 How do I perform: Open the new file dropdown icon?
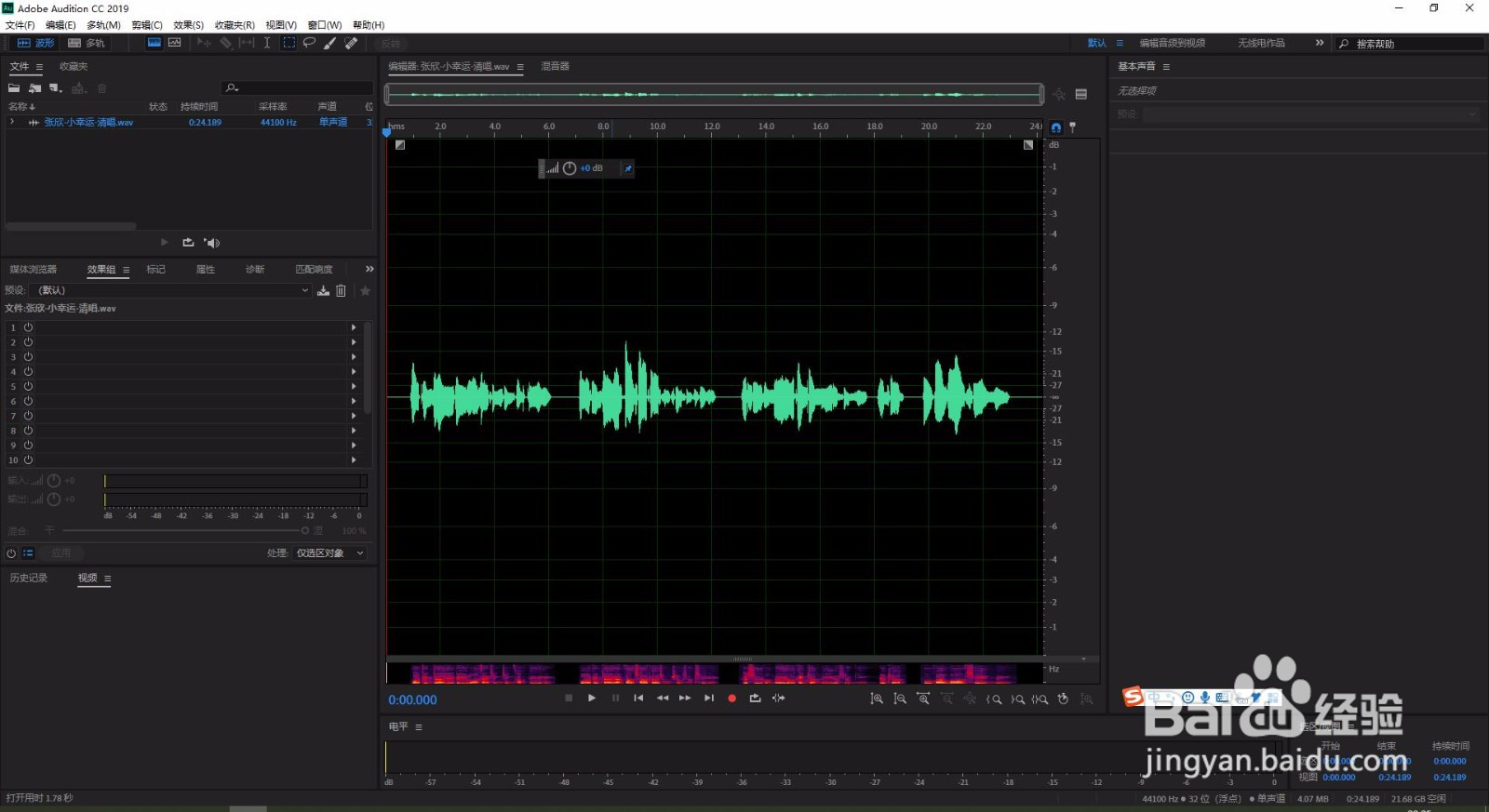[x=56, y=87]
